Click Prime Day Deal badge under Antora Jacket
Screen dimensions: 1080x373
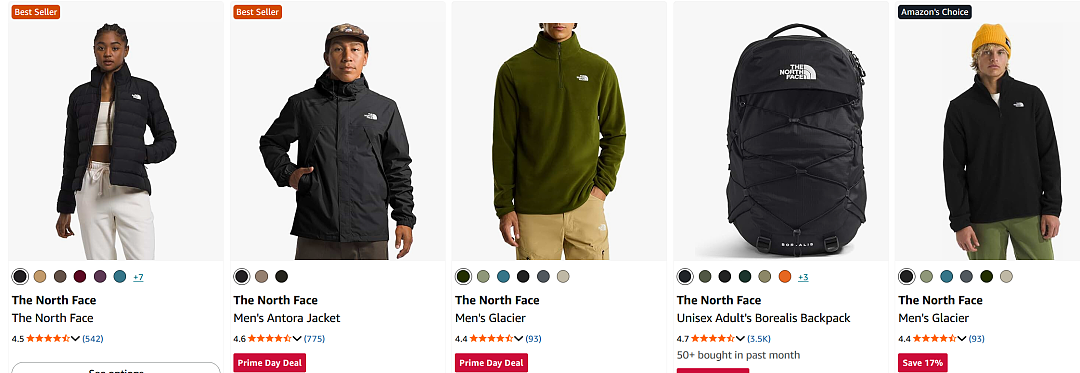pos(269,363)
